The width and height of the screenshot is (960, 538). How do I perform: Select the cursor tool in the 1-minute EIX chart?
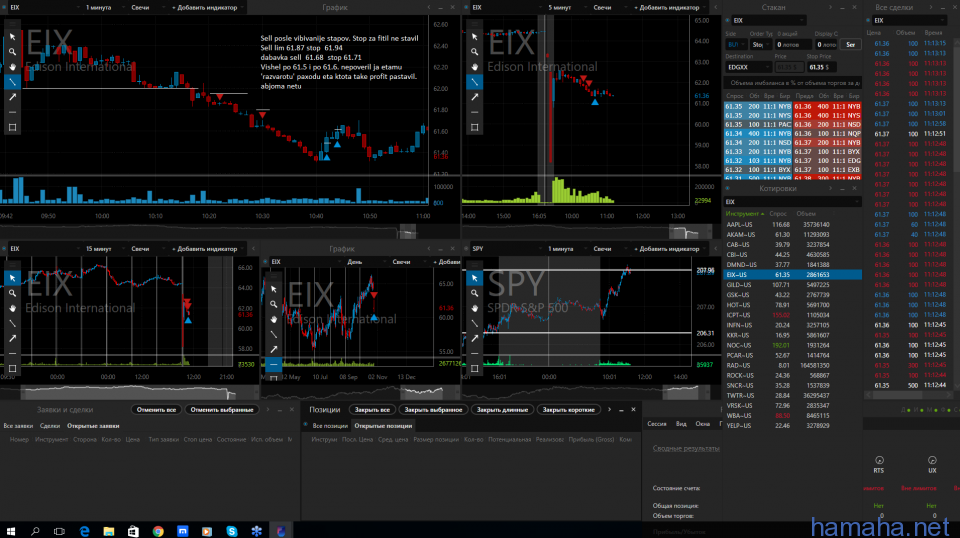point(12,37)
